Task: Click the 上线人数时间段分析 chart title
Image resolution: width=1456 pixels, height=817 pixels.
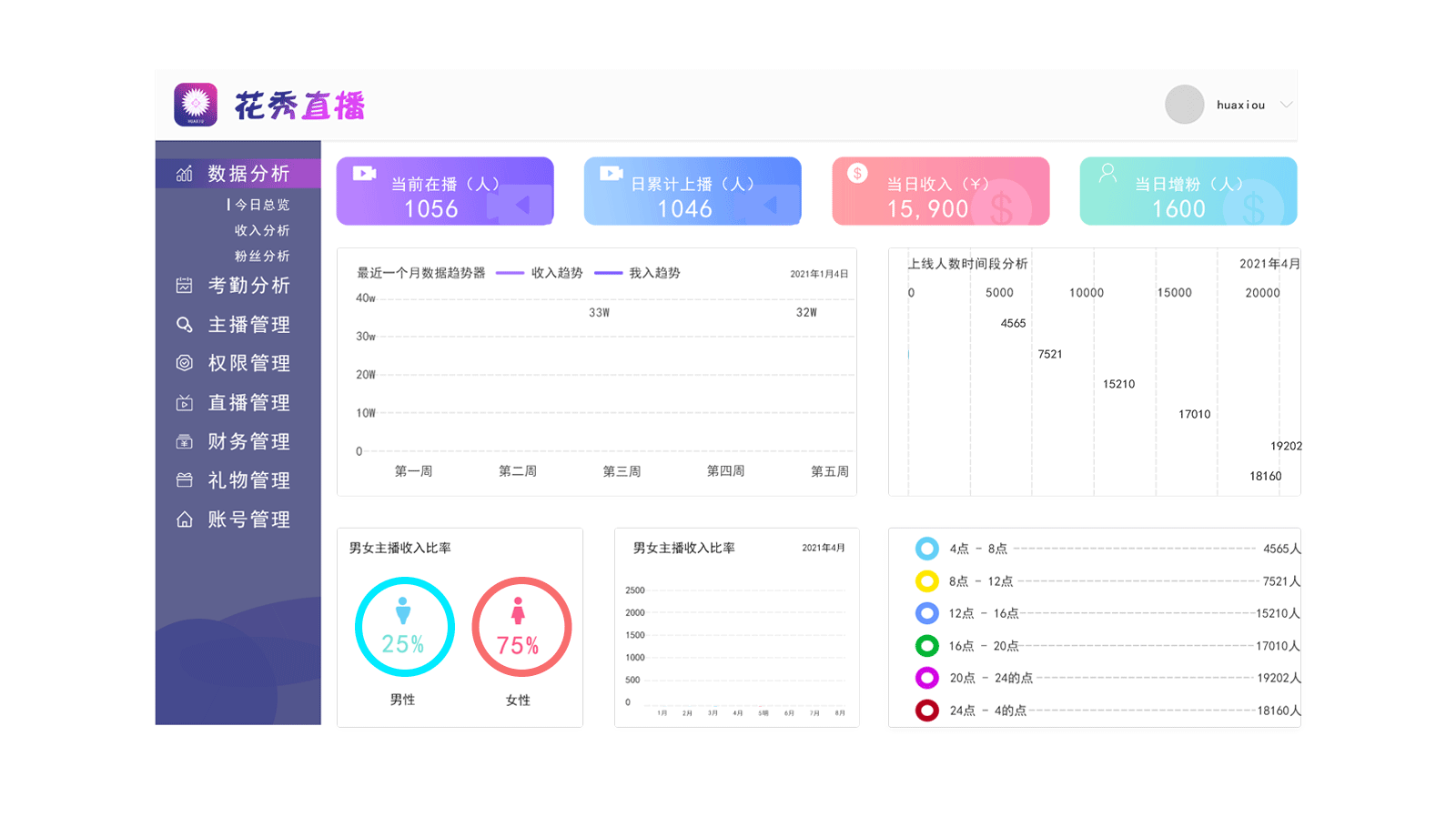Action: [967, 264]
